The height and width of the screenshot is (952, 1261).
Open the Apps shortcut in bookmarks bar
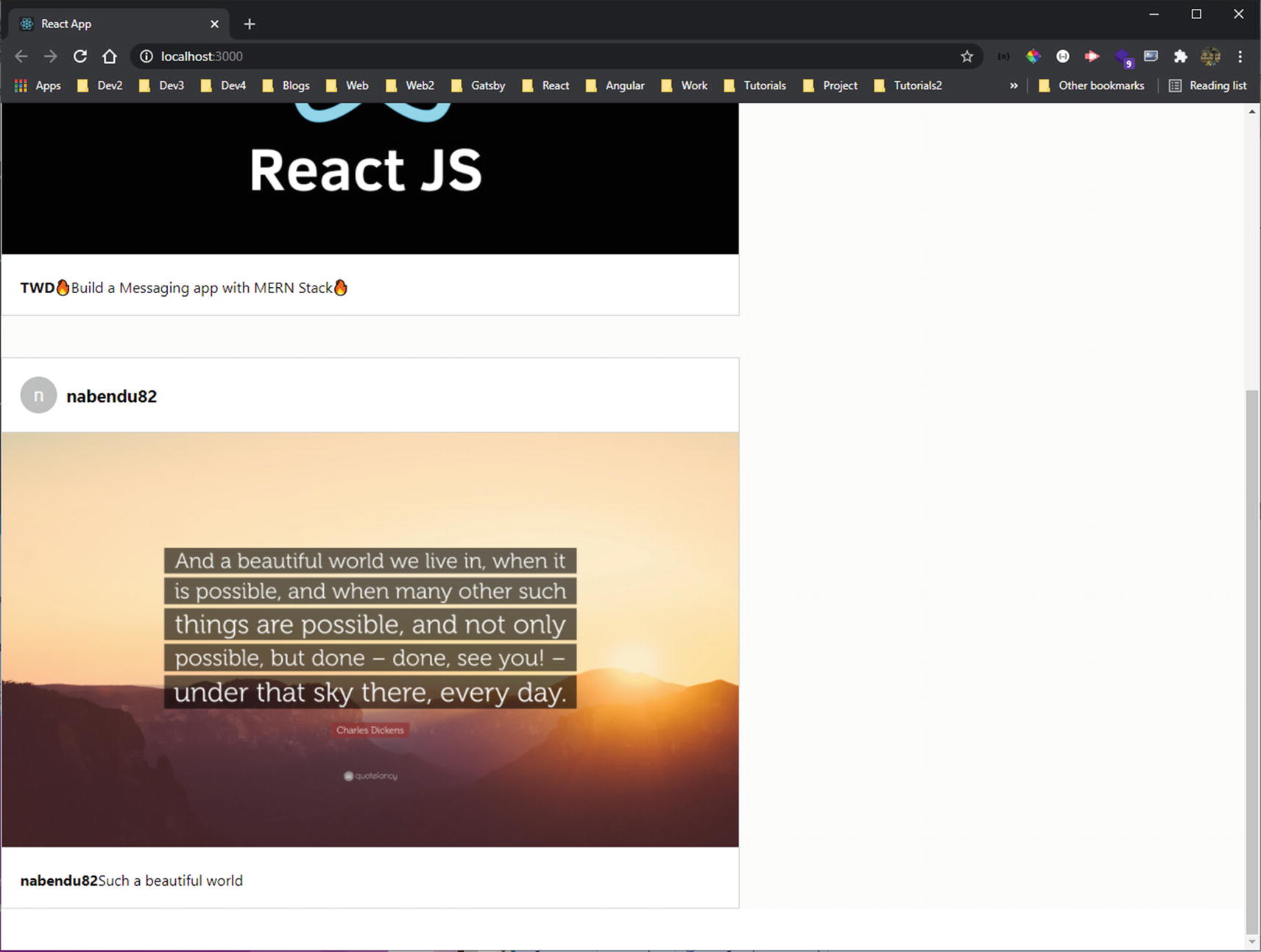38,85
